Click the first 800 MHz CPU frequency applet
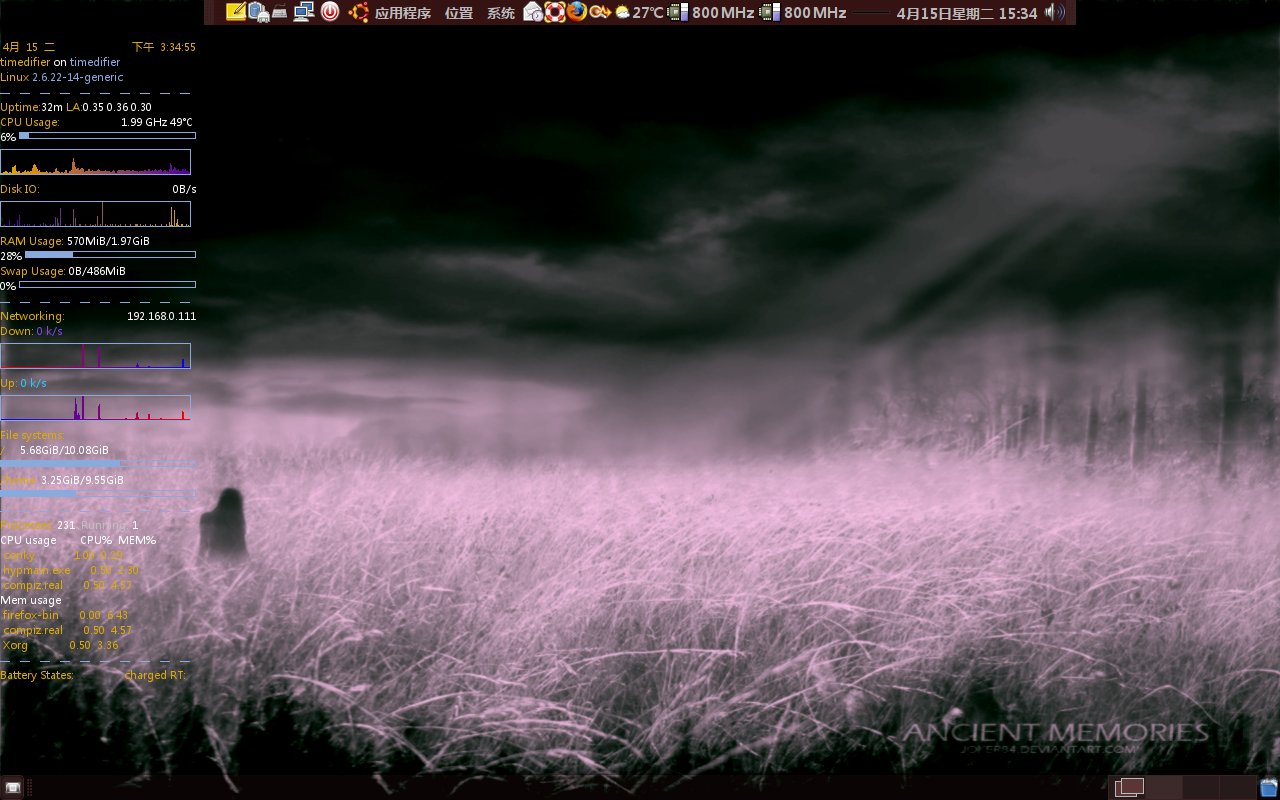The width and height of the screenshot is (1280, 800). 711,12
